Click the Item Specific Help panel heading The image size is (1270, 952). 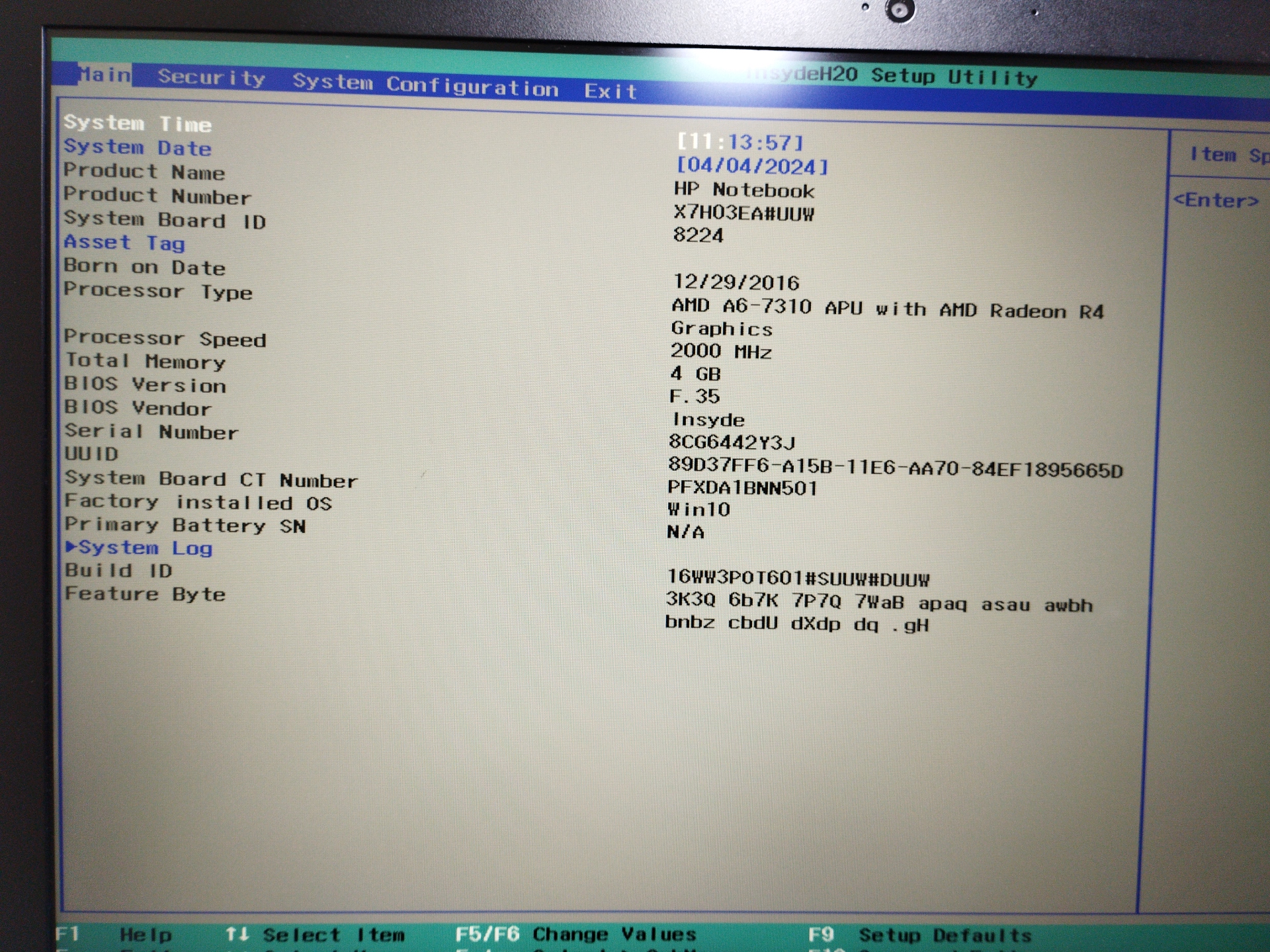pyautogui.click(x=1229, y=155)
